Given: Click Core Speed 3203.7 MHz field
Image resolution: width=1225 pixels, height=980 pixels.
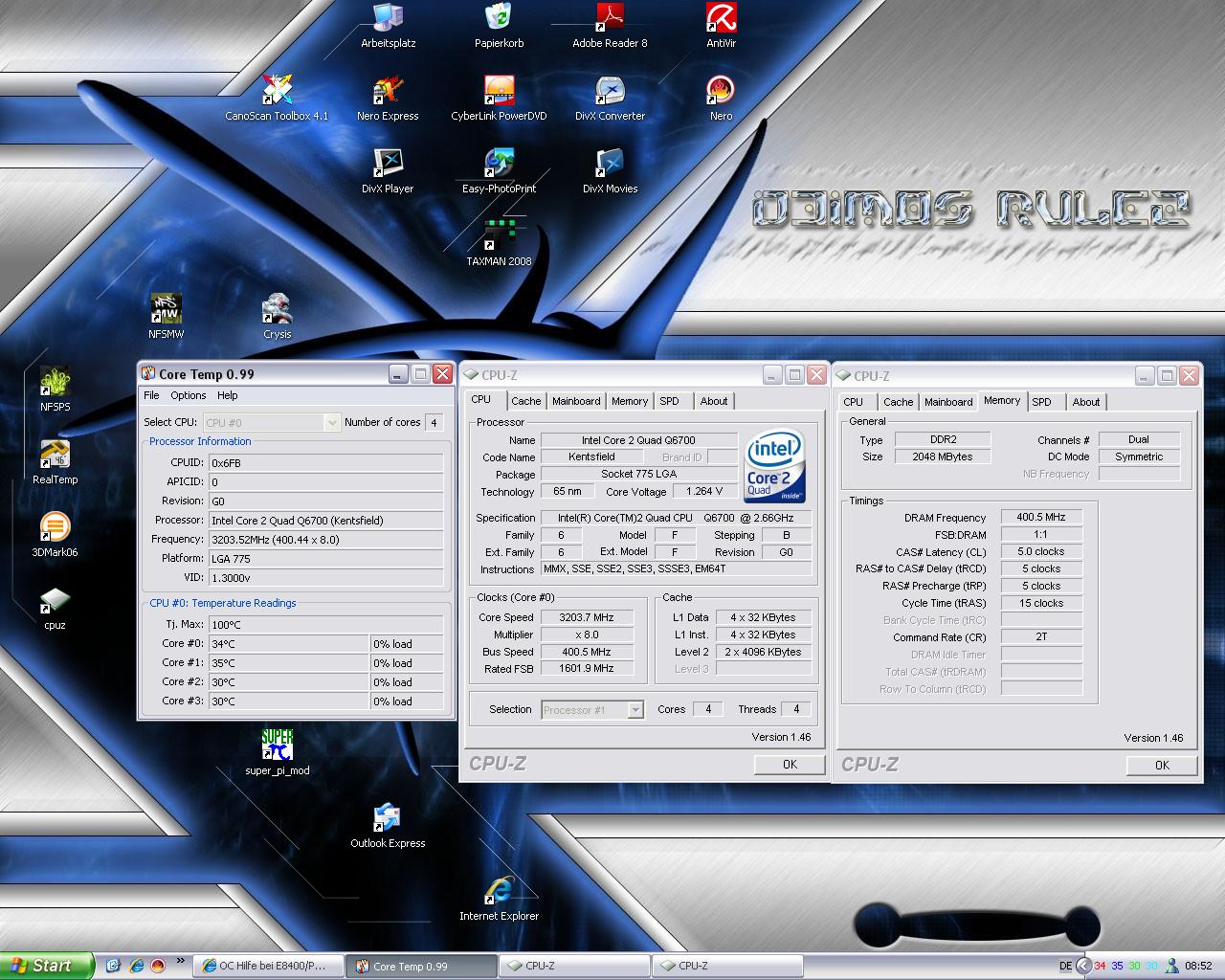Looking at the screenshot, I should 587,617.
